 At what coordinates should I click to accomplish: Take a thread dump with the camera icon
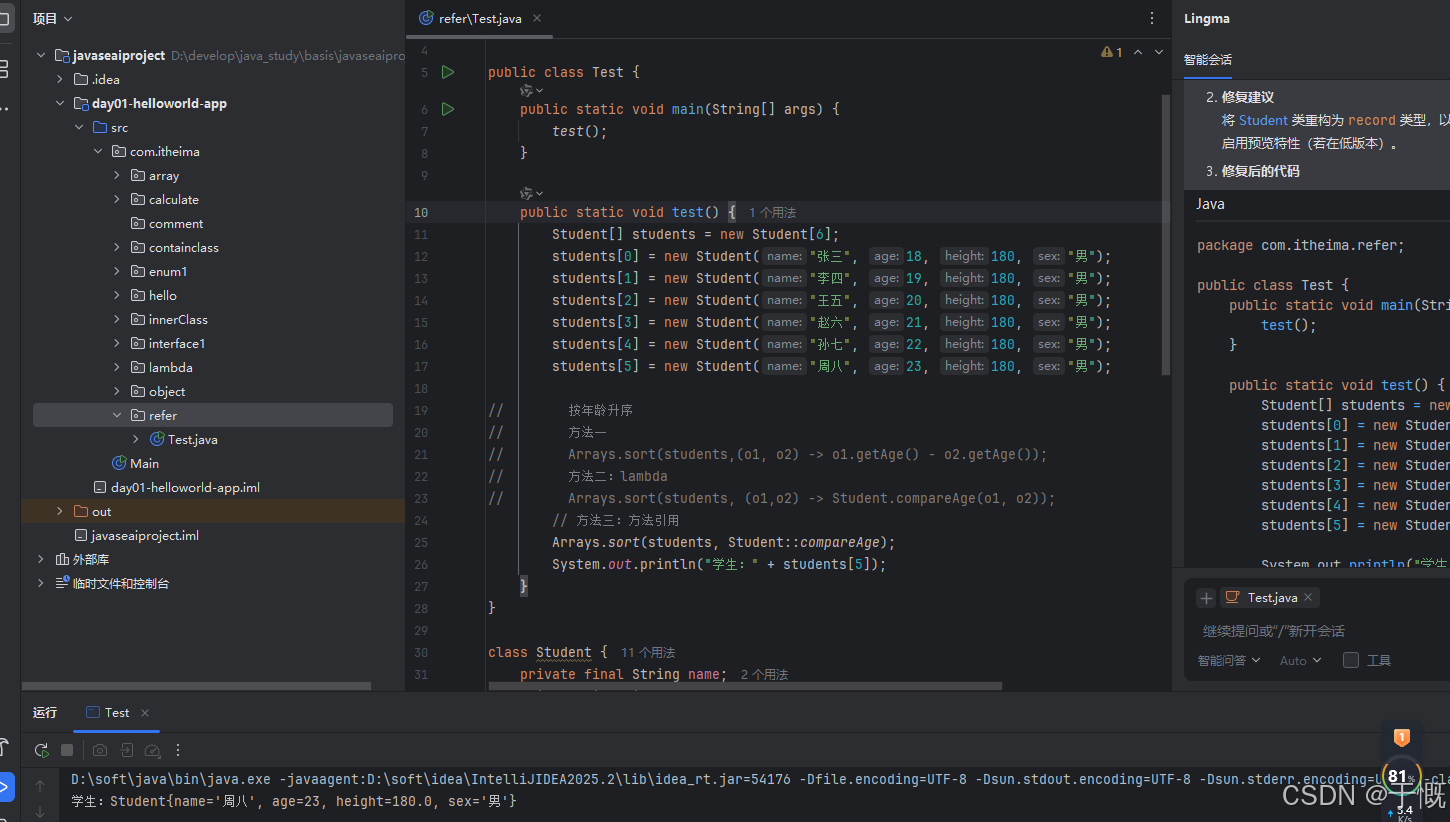point(100,750)
